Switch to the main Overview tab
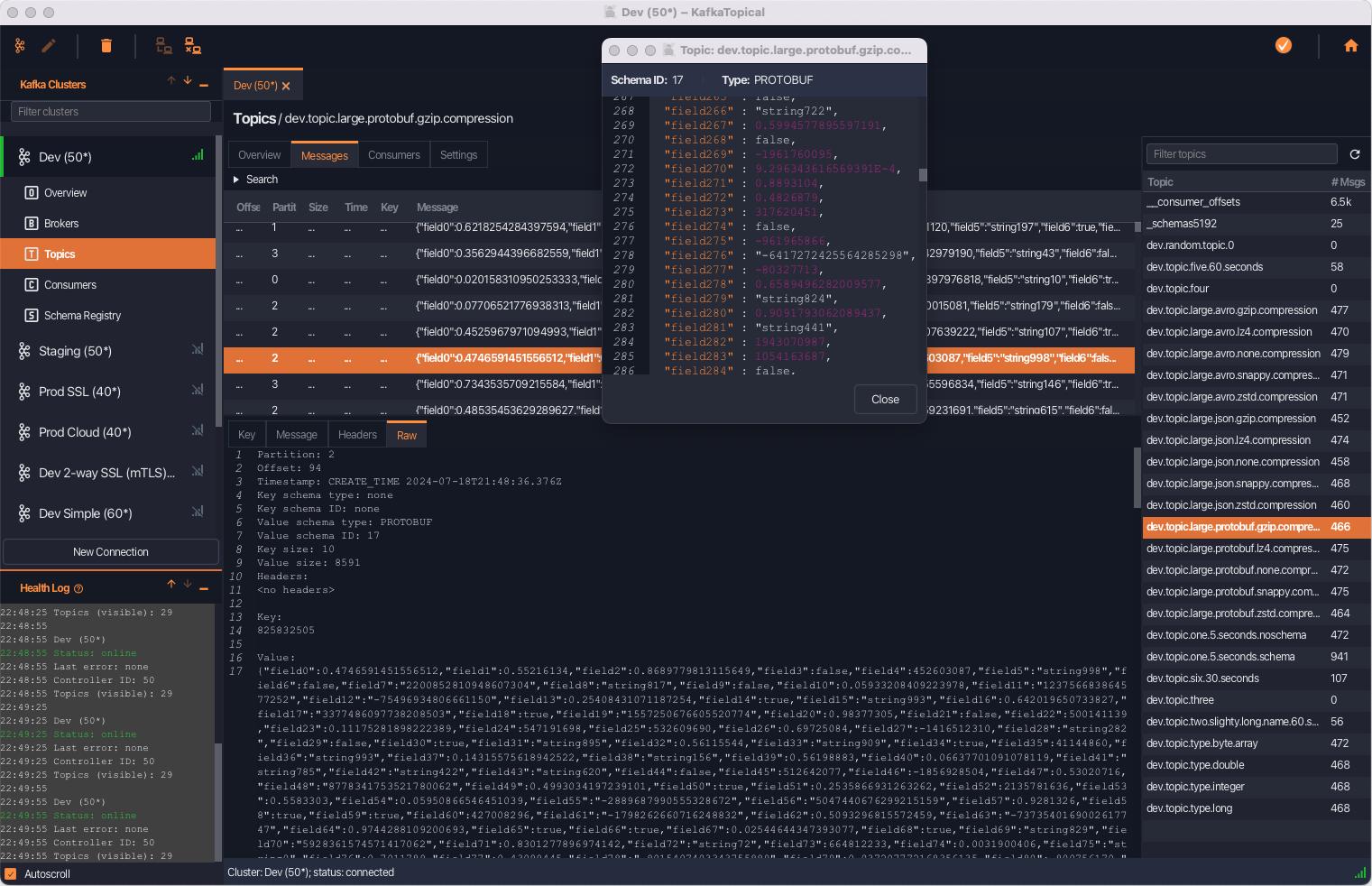 click(259, 155)
